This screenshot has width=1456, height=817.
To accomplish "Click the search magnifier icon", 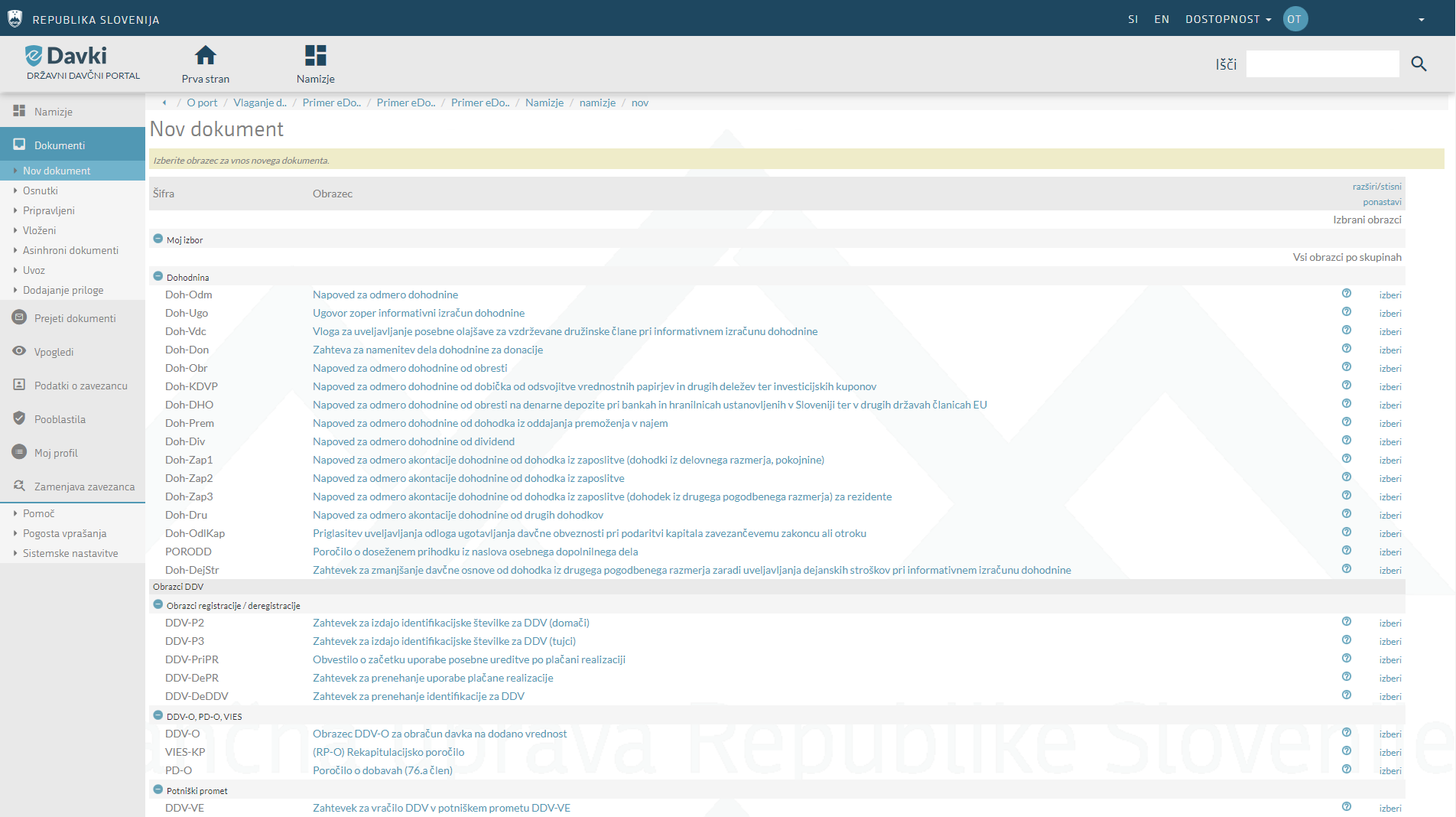I will pyautogui.click(x=1419, y=64).
